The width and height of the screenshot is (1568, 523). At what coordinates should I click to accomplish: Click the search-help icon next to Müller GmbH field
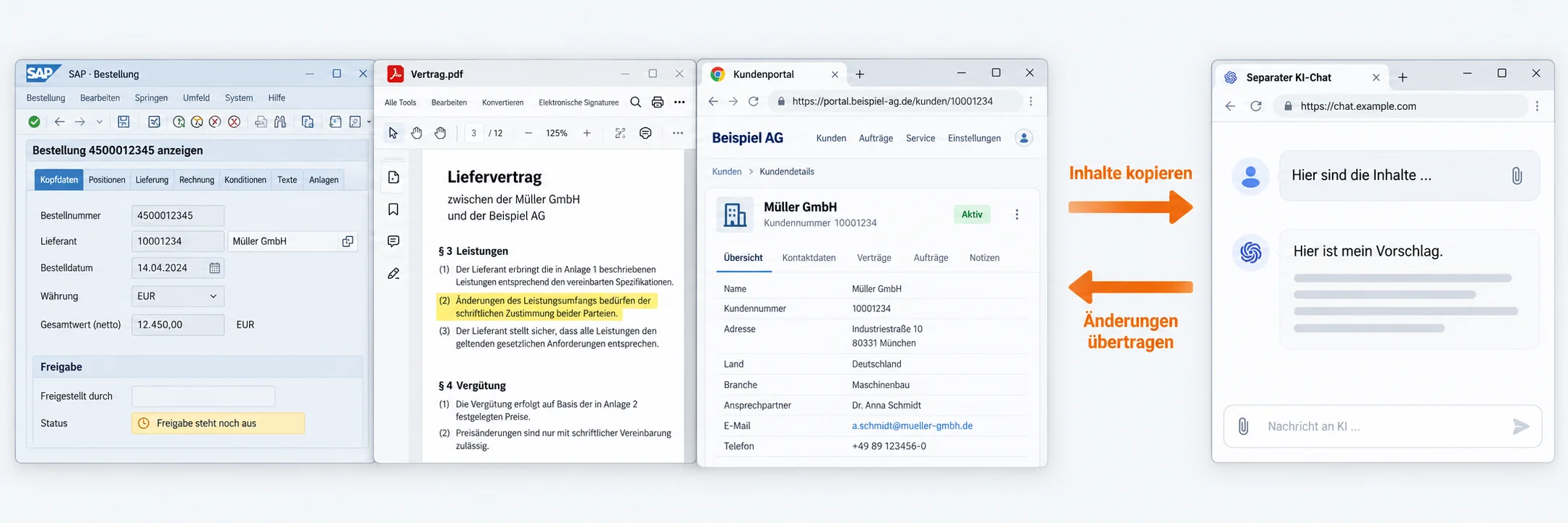coord(347,241)
